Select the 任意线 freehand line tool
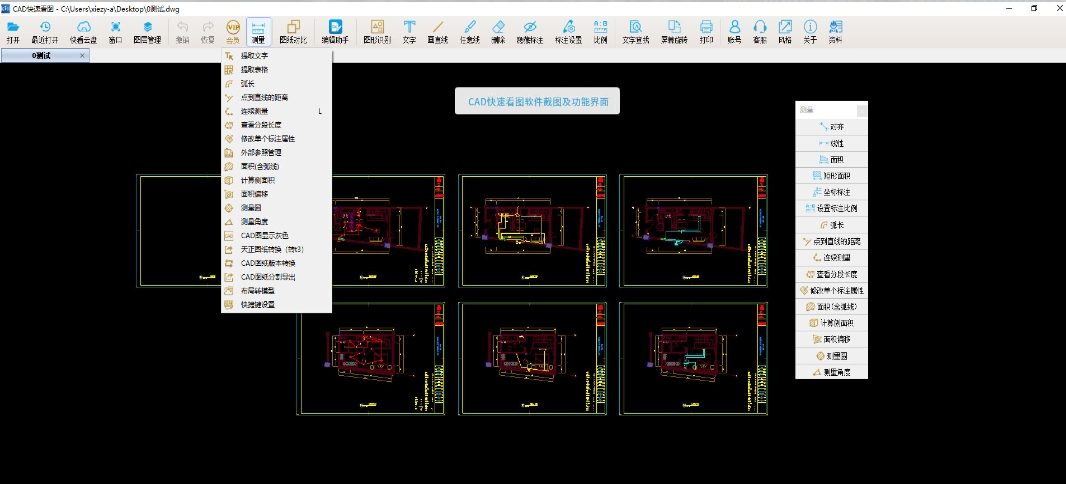The width and height of the screenshot is (1066, 484). [469, 32]
